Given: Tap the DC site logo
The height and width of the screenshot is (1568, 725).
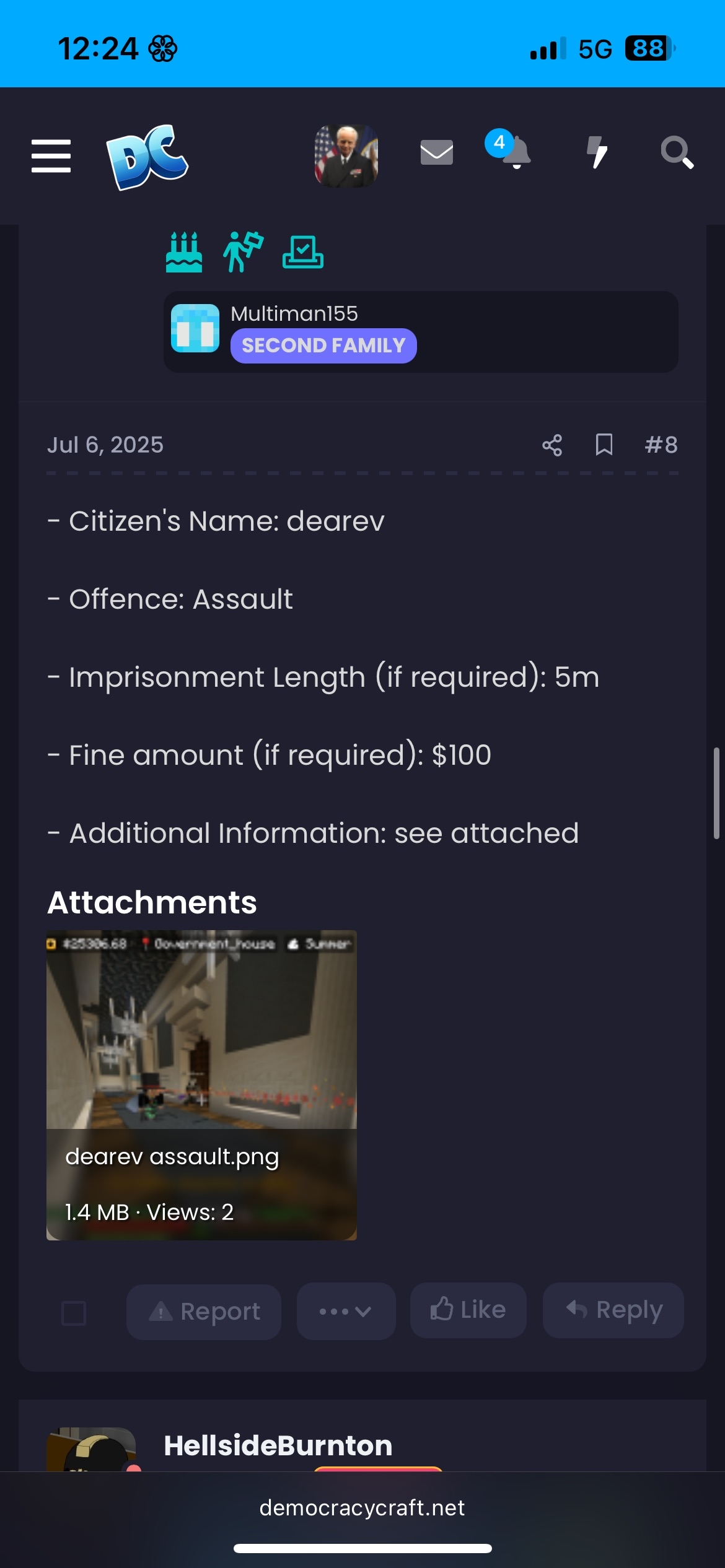Looking at the screenshot, I should pyautogui.click(x=147, y=156).
